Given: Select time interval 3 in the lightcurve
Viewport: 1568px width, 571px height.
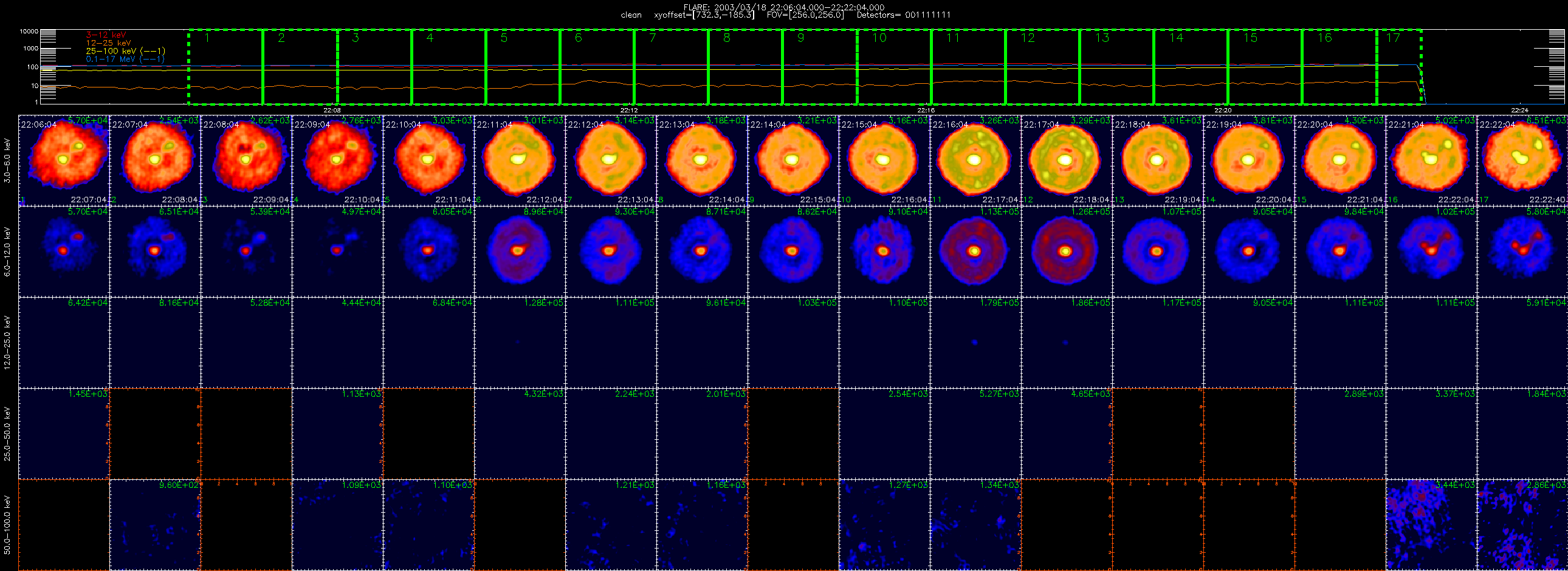Looking at the screenshot, I should pyautogui.click(x=374, y=67).
